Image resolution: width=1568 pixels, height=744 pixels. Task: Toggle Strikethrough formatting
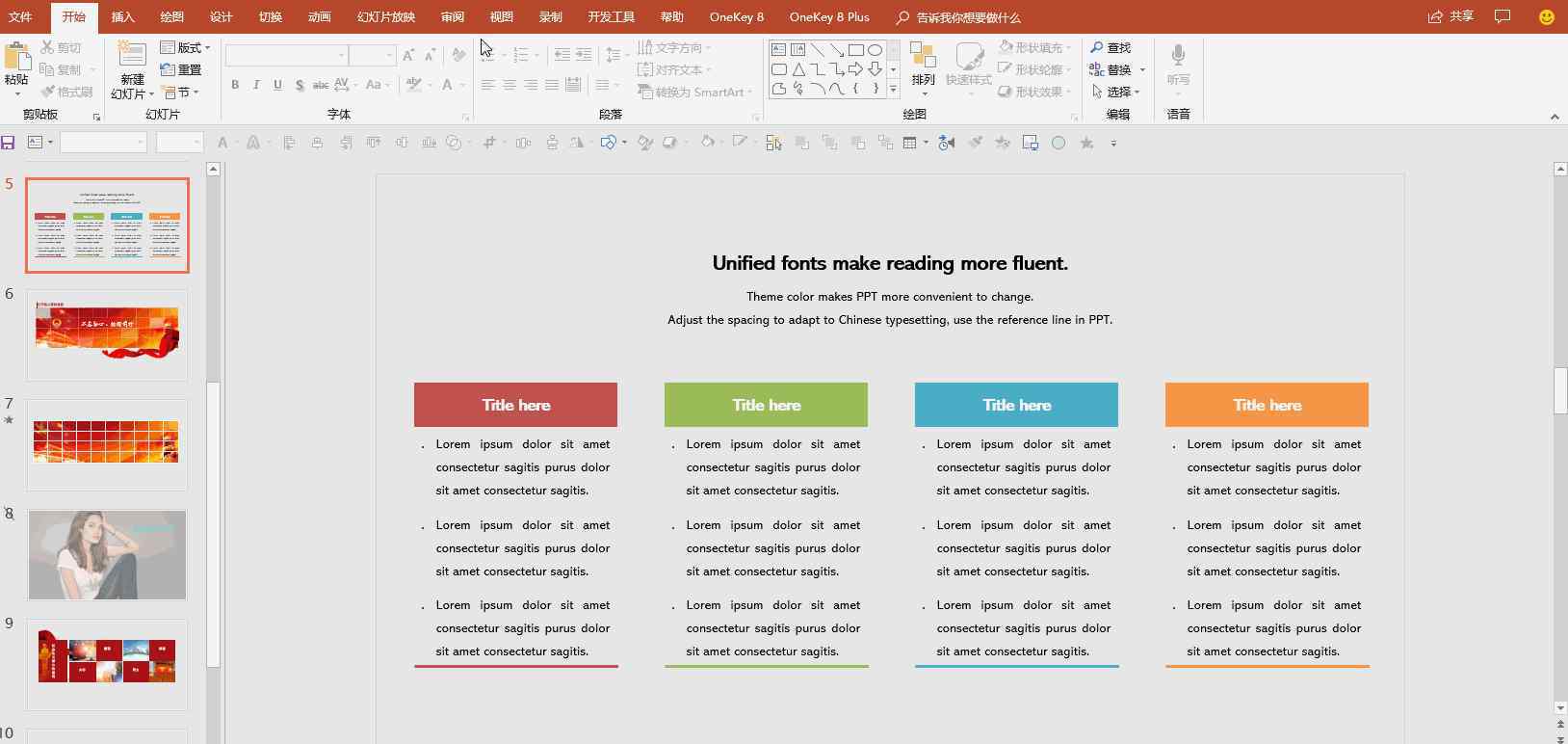[321, 85]
